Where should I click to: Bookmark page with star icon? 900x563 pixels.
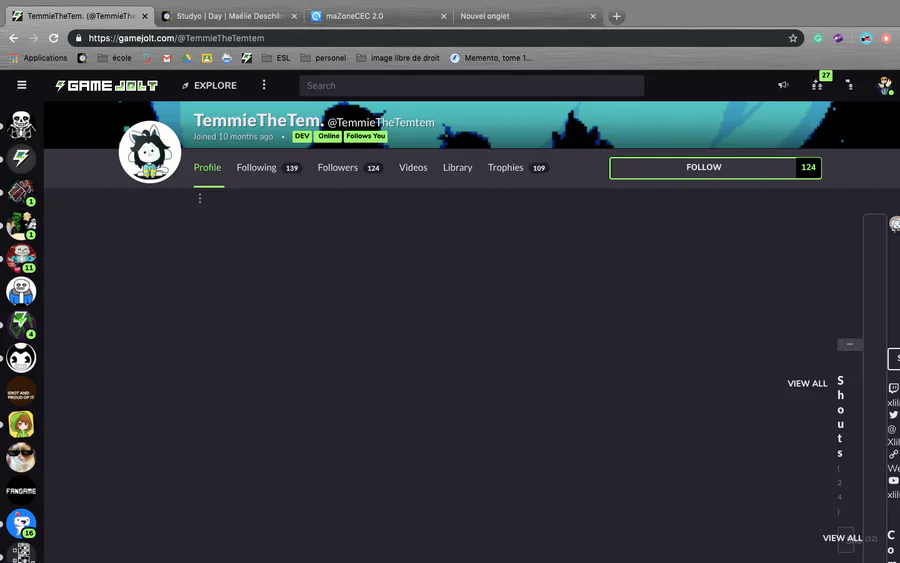793,38
